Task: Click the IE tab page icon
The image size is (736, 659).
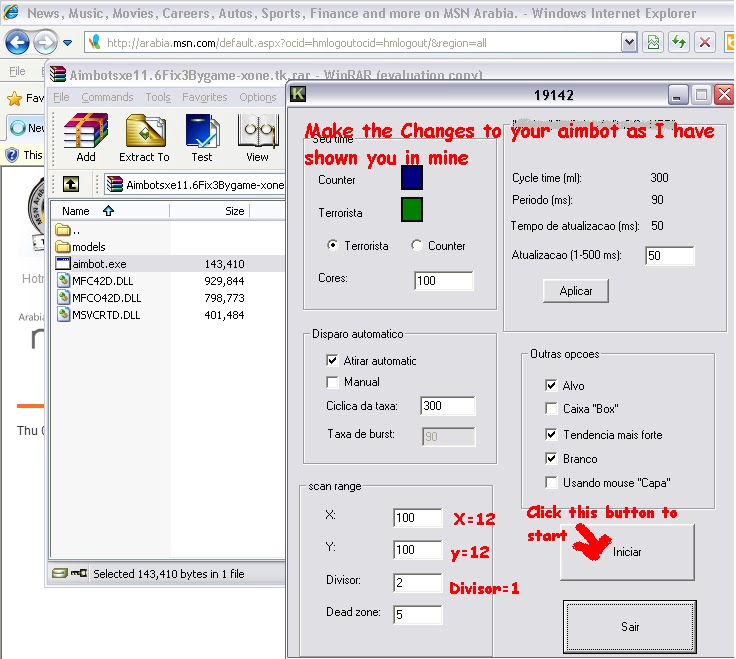Action: click(x=18, y=128)
